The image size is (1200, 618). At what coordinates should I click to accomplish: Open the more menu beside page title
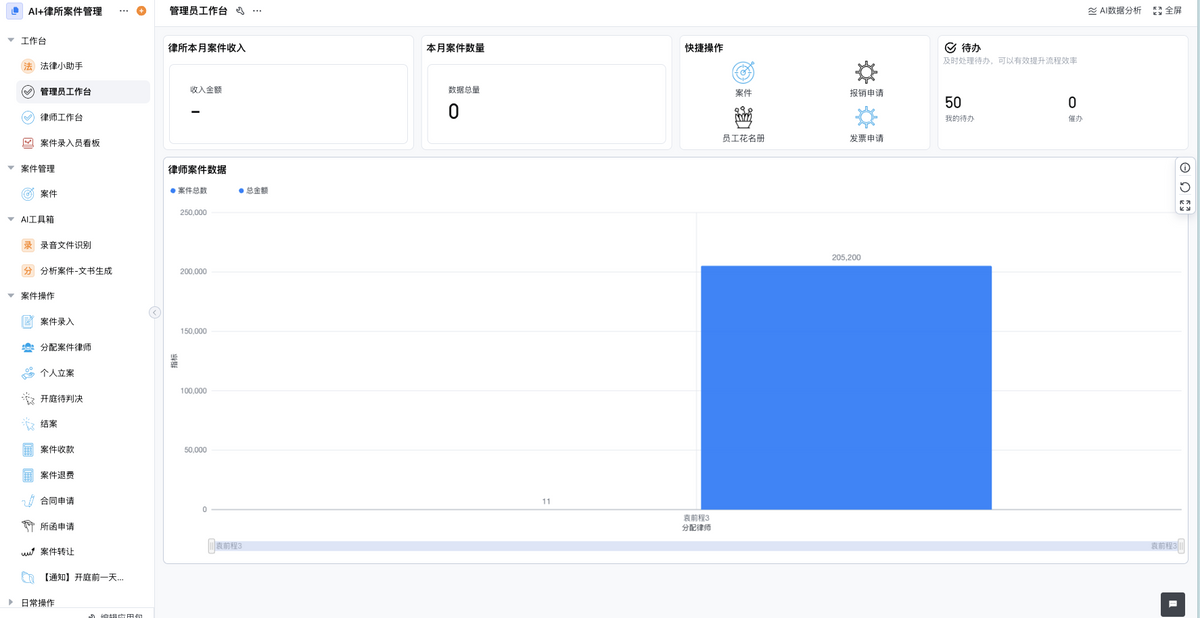point(257,10)
